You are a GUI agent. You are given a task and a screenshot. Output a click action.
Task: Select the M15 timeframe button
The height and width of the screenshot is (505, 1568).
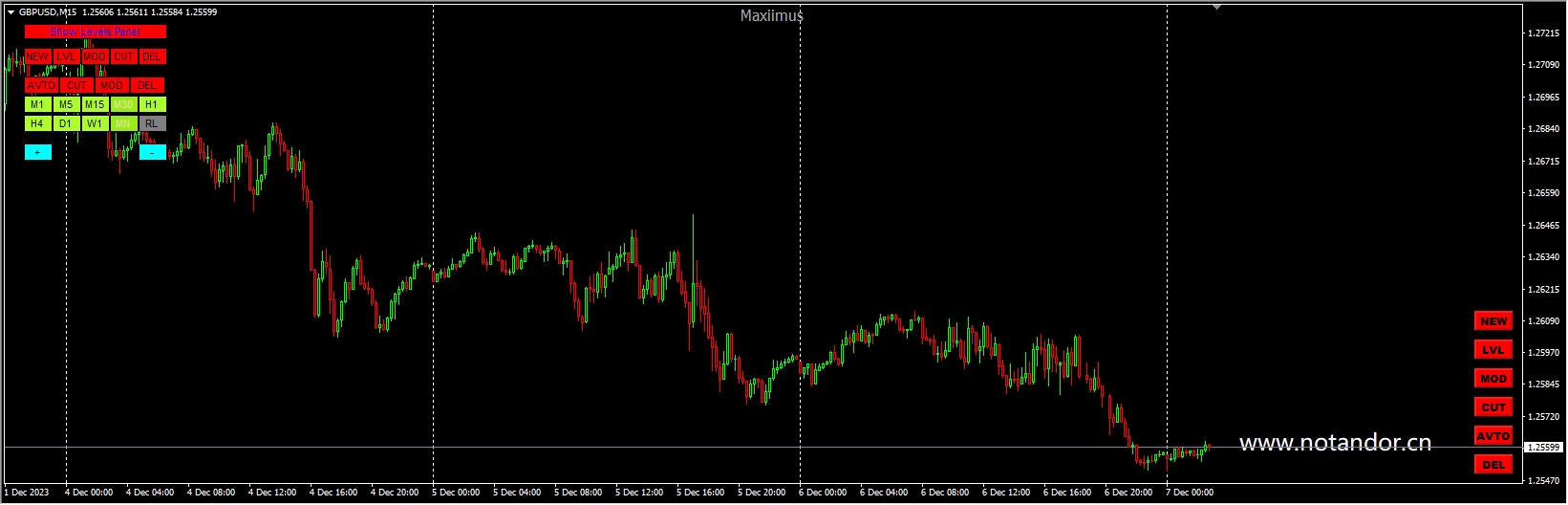(x=95, y=104)
